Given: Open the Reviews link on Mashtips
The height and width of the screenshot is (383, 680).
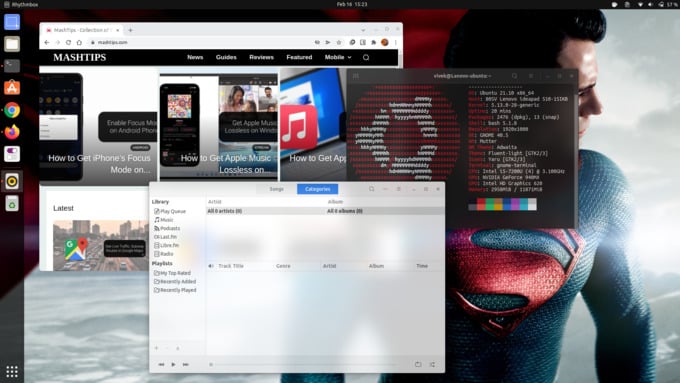Looking at the screenshot, I should point(262,57).
